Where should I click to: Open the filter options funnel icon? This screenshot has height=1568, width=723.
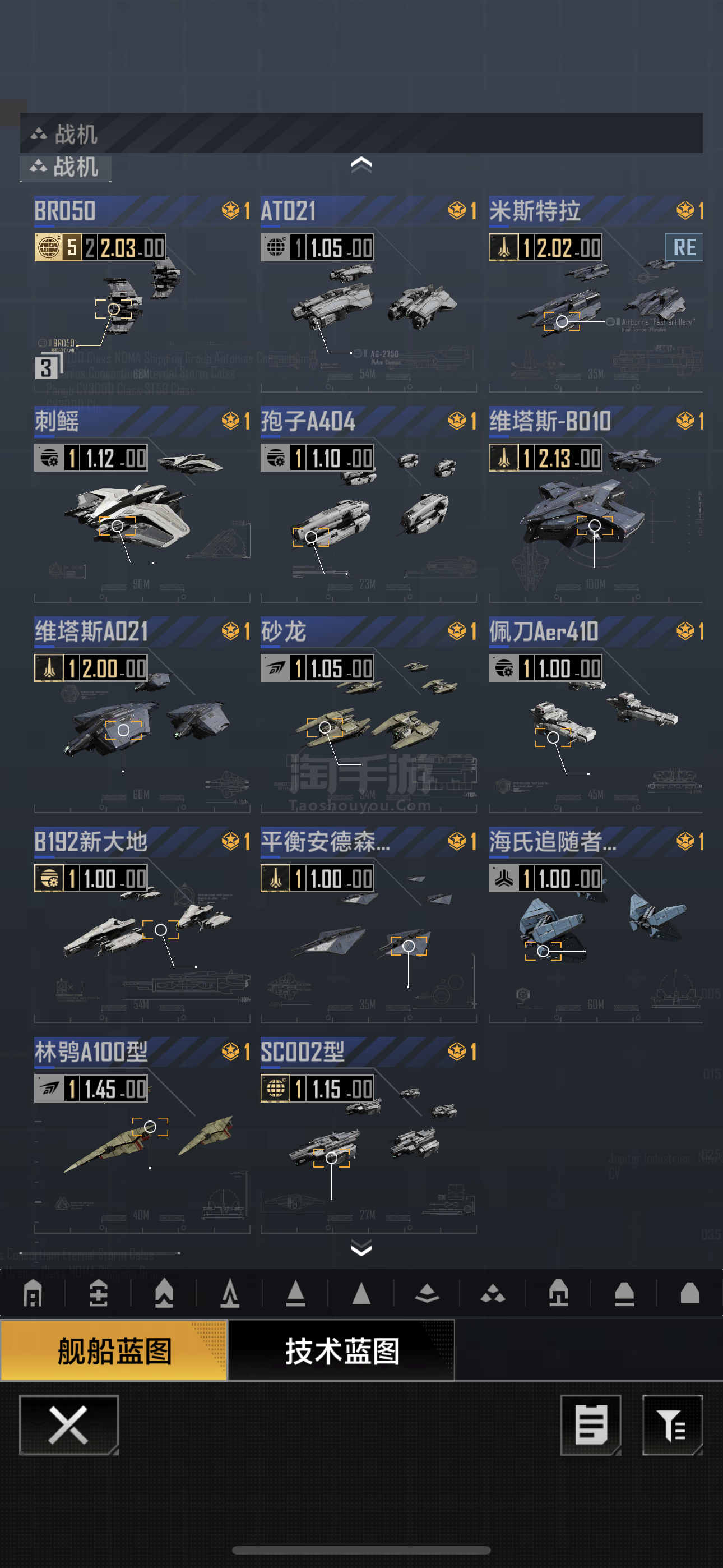point(673,1425)
